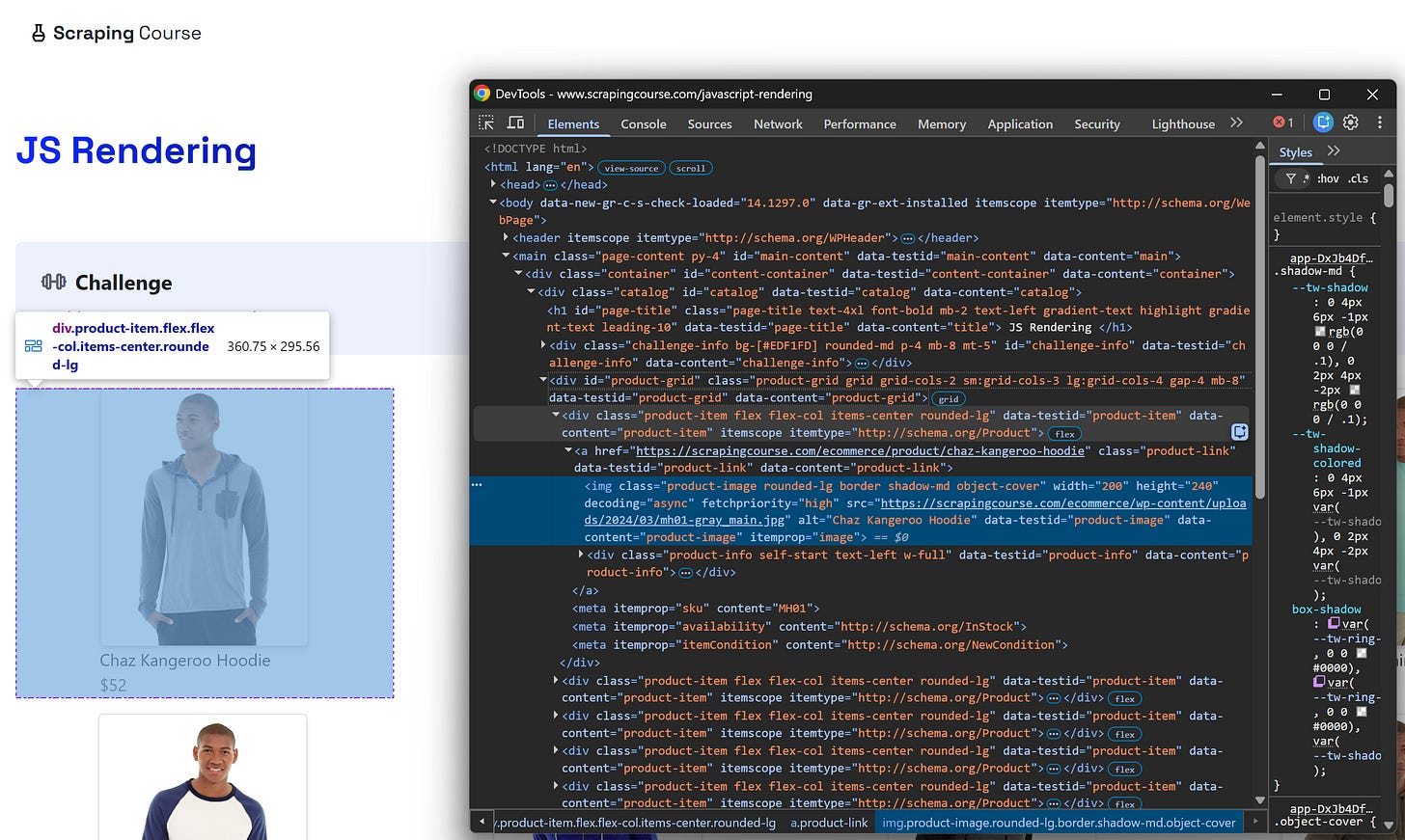
Task: Click the ellipsis inside head element
Action: pyautogui.click(x=550, y=185)
